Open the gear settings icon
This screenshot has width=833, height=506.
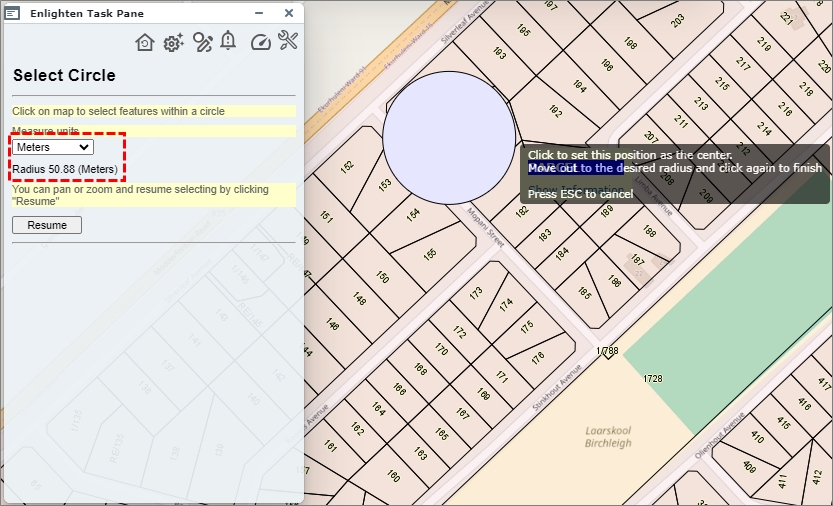tap(174, 42)
